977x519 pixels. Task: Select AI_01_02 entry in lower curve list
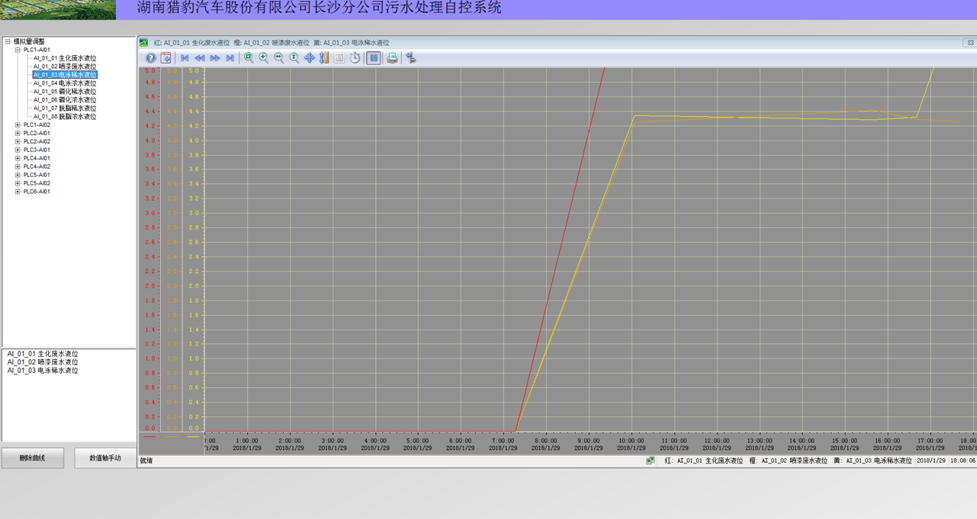tap(42, 361)
